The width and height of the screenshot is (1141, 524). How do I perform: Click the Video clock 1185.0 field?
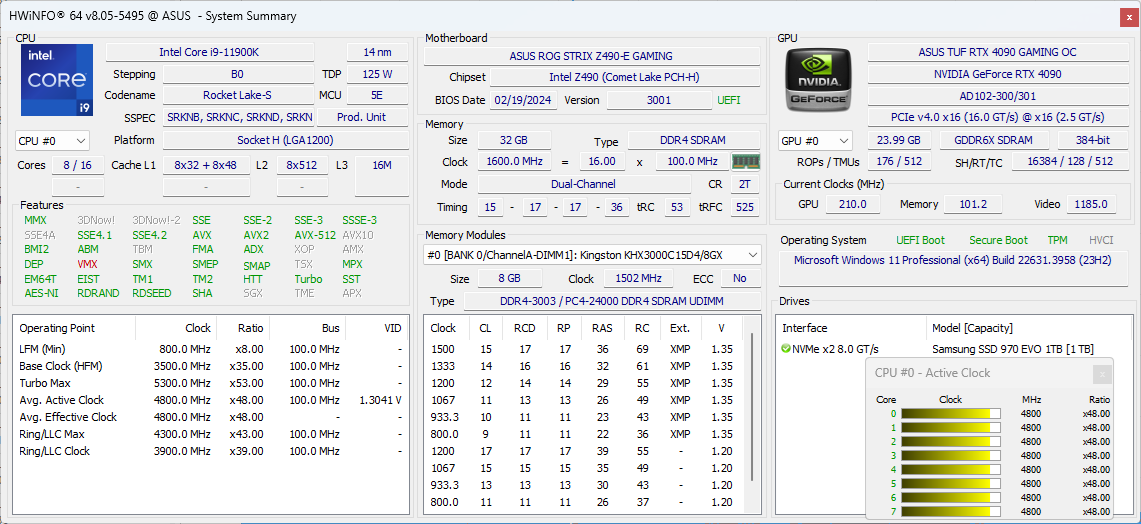(x=1092, y=205)
